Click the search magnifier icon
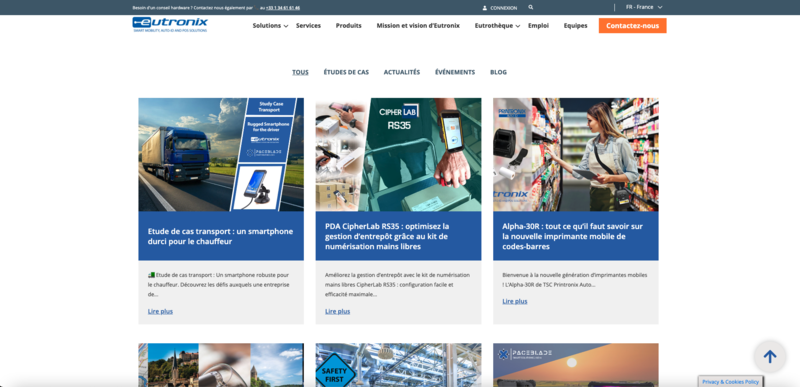Viewport: 800px width, 387px height. pos(531,8)
